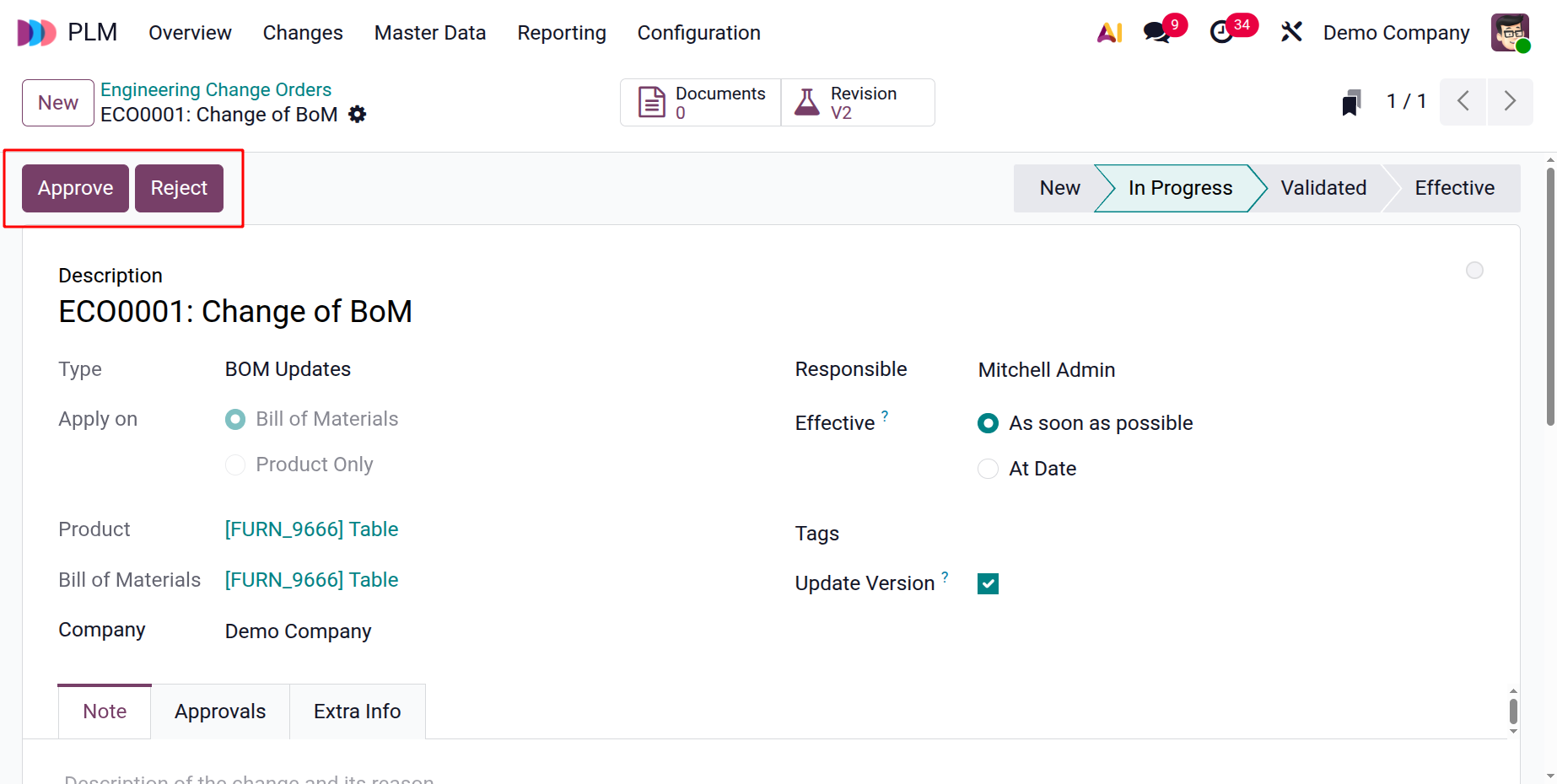1557x784 pixels.
Task: Click the Approve button
Action: pos(75,188)
